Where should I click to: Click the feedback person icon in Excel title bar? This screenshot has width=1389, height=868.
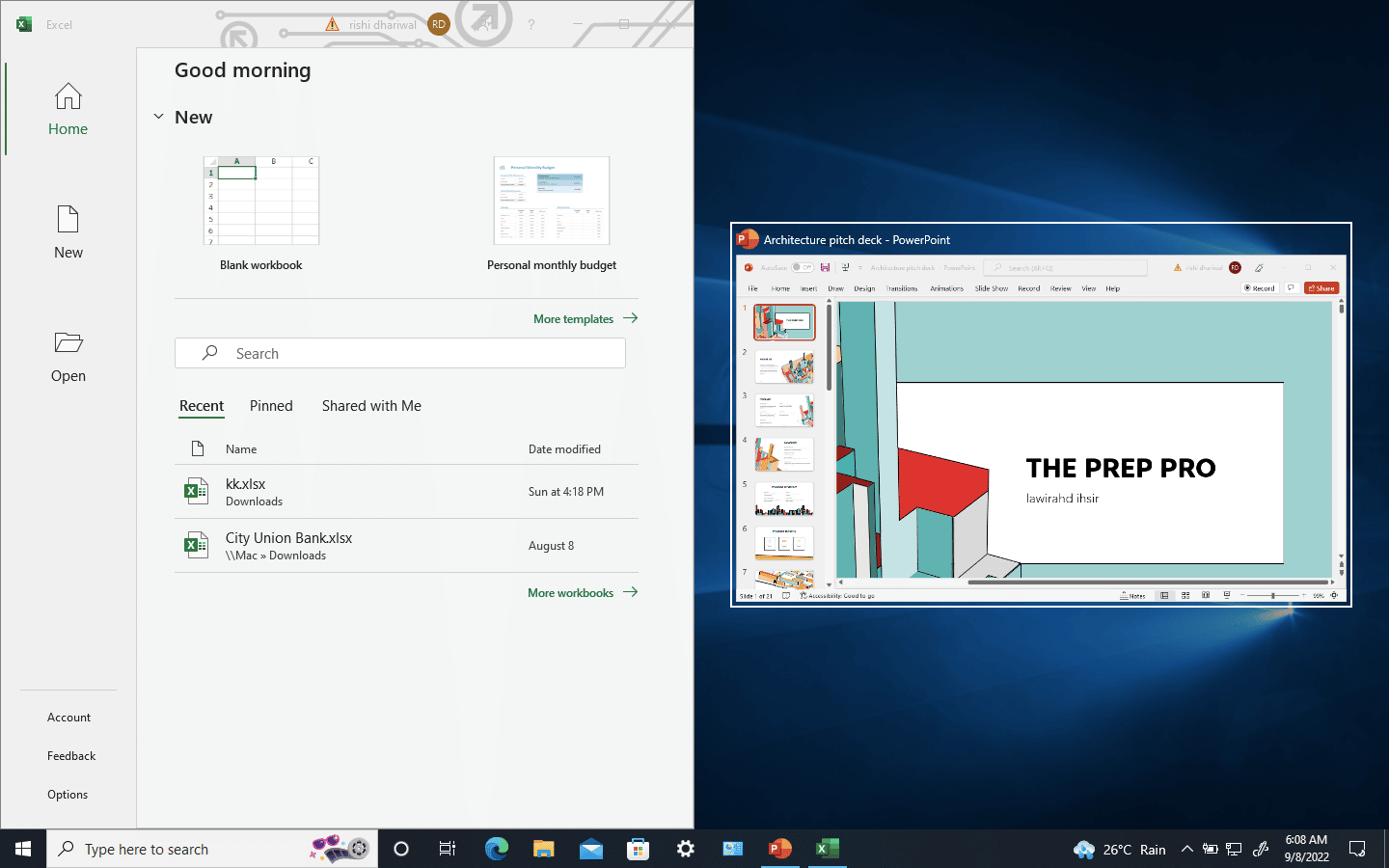(x=485, y=24)
